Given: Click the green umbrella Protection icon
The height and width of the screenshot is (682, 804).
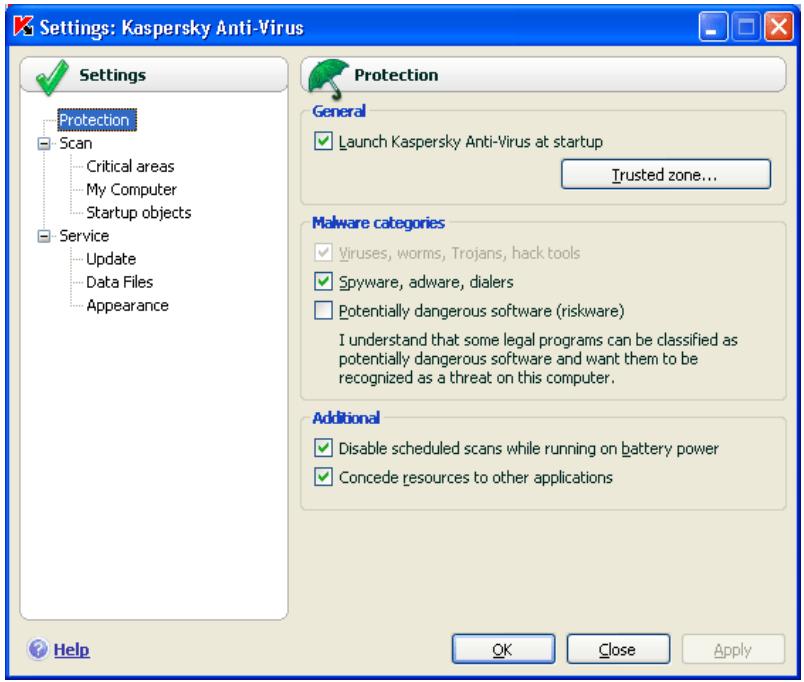Looking at the screenshot, I should pos(328,78).
